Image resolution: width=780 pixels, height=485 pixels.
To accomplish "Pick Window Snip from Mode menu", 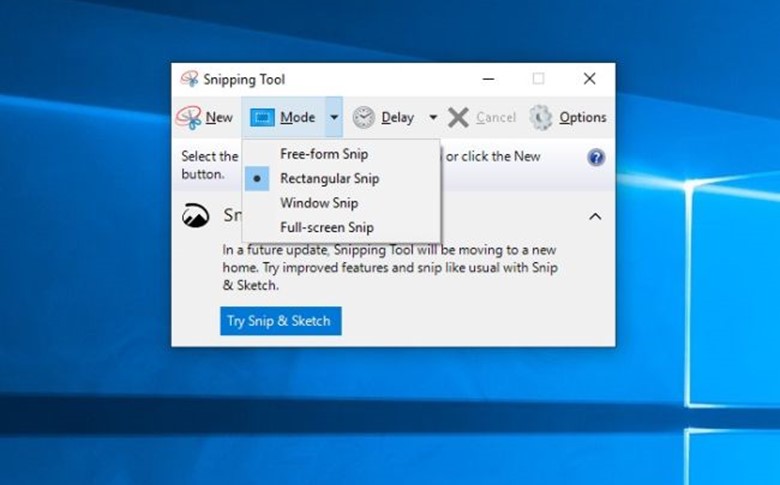I will [341, 203].
